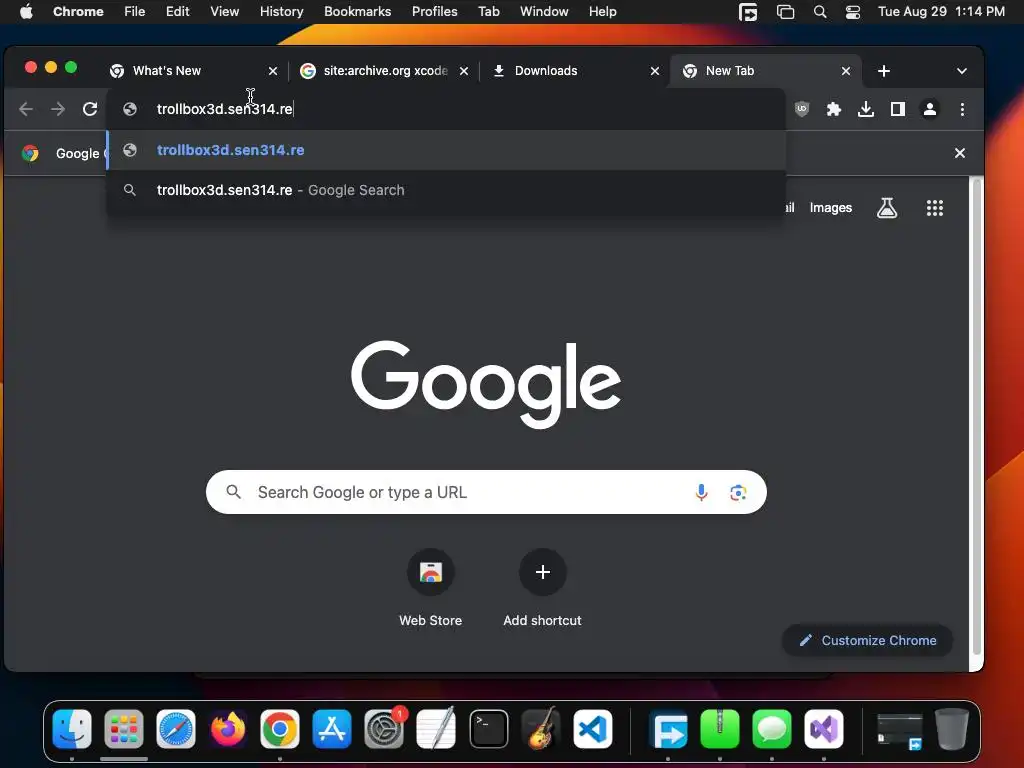Viewport: 1024px width, 768px height.
Task: Open the Profiles menu
Action: (x=434, y=12)
